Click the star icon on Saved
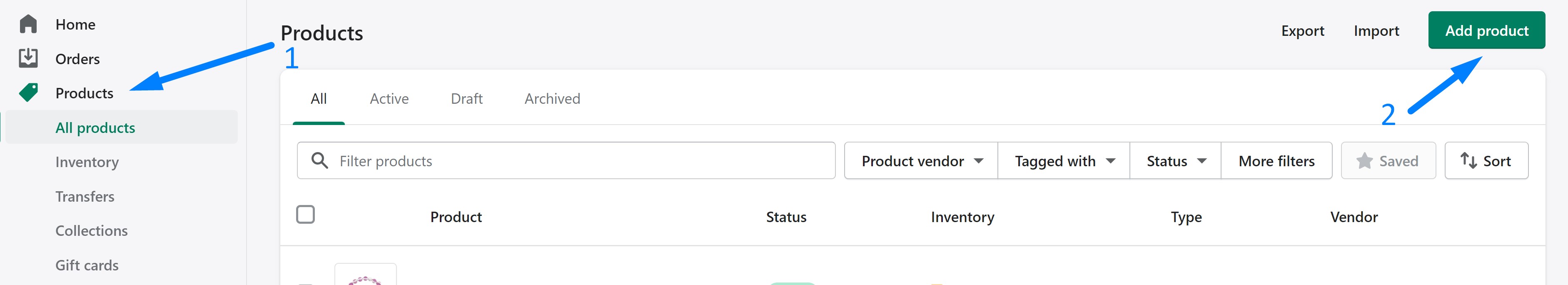The width and height of the screenshot is (1568, 285). pyautogui.click(x=1364, y=161)
